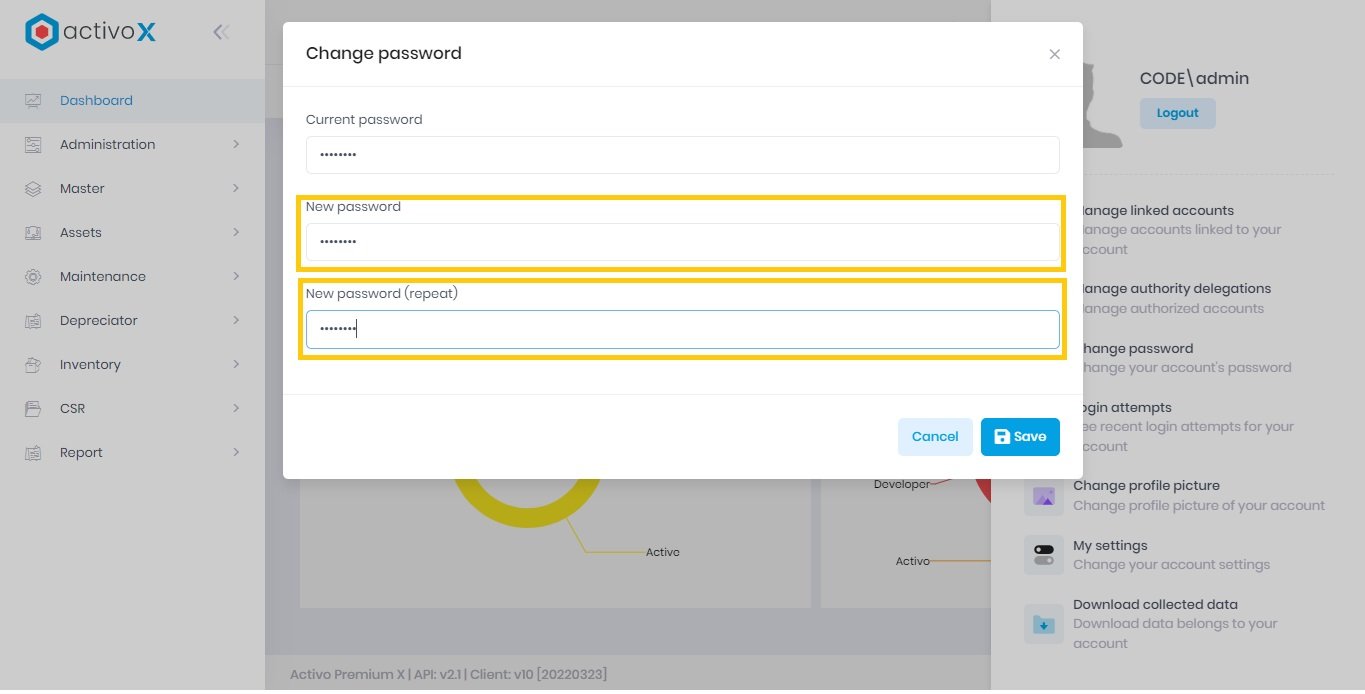
Task: Select the Dashboard icon in the sidebar
Action: click(x=34, y=100)
